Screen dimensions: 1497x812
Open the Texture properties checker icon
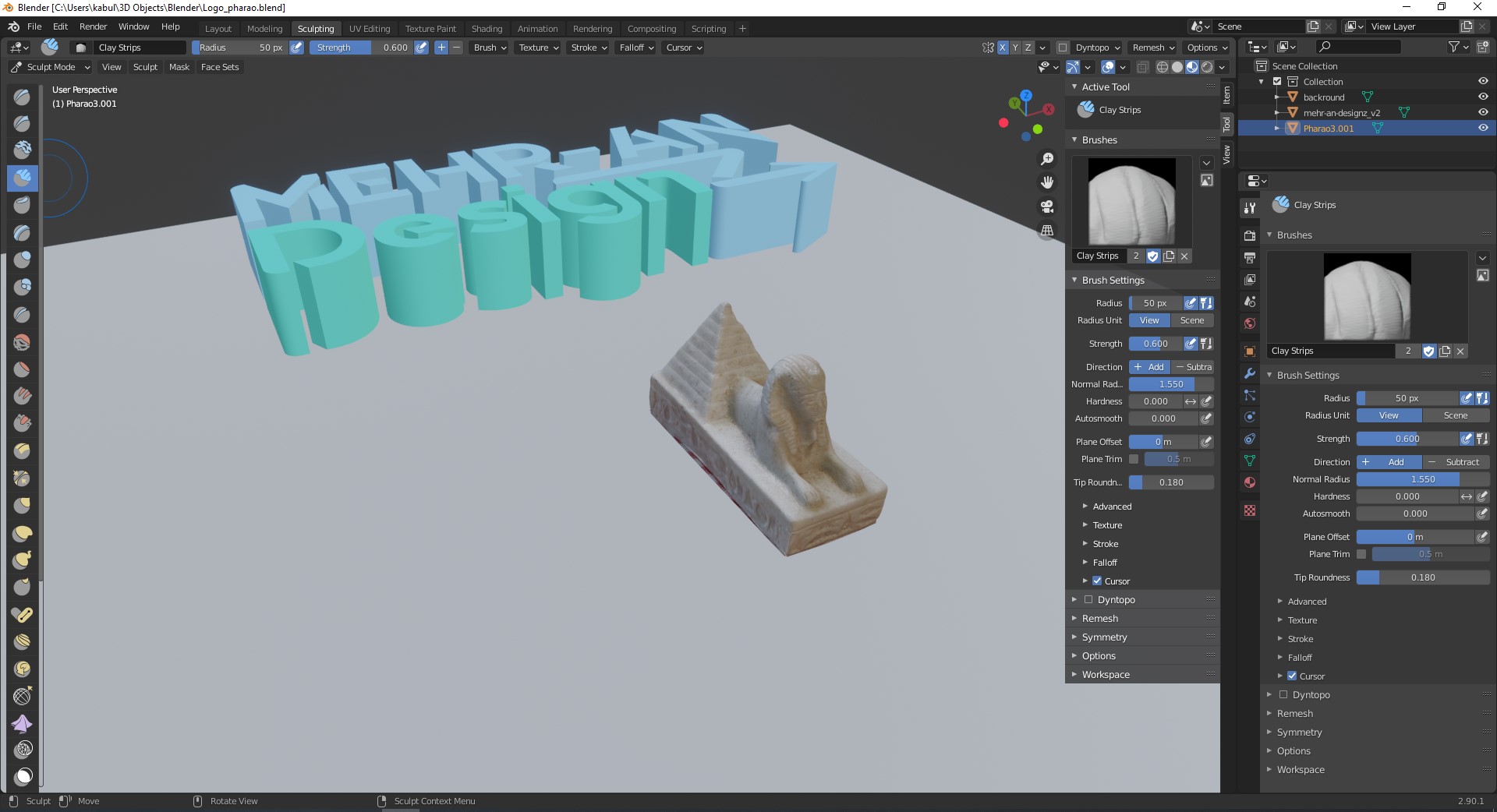pos(1250,510)
